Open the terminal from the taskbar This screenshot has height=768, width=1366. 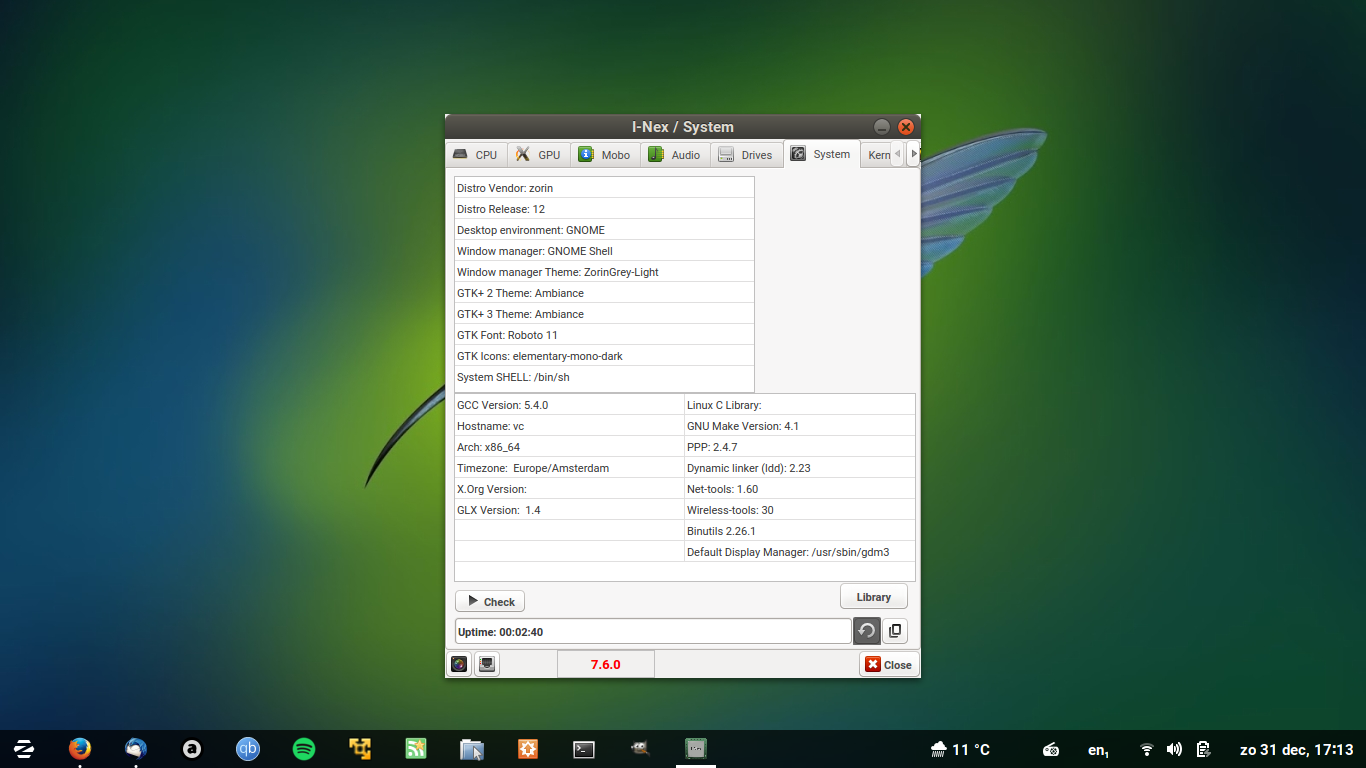click(x=584, y=749)
